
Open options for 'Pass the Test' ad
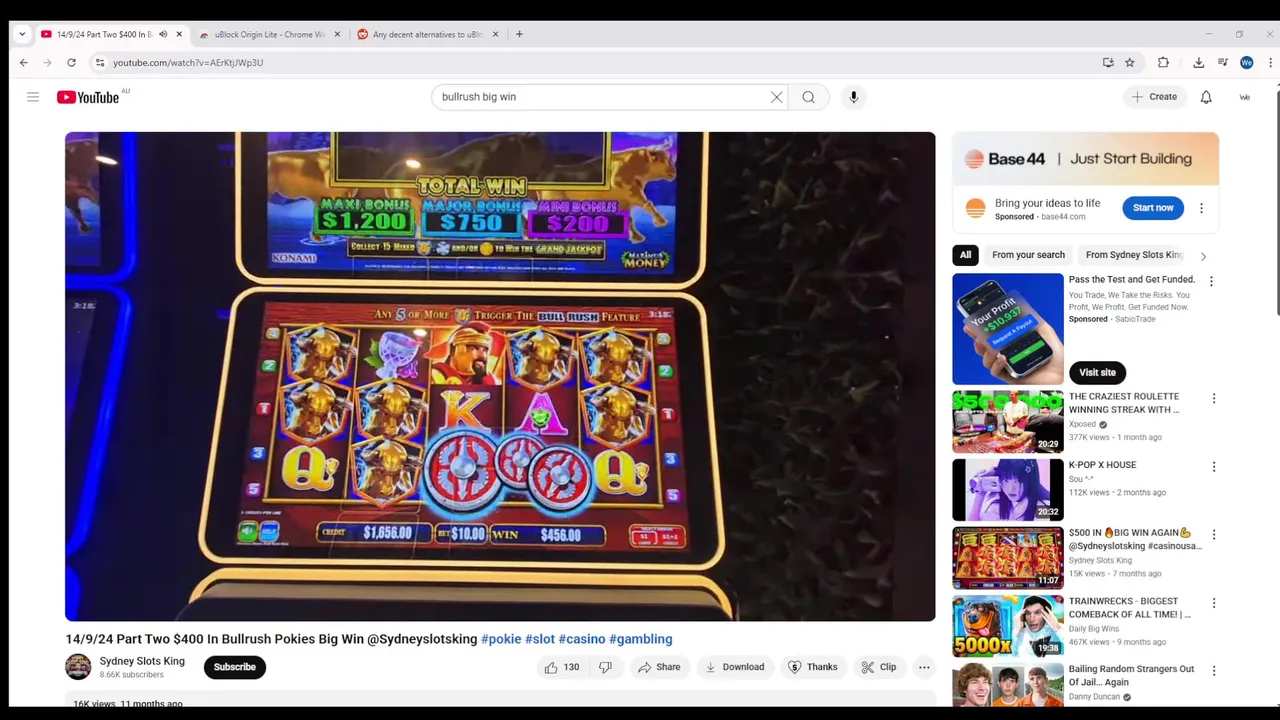[1211, 282]
